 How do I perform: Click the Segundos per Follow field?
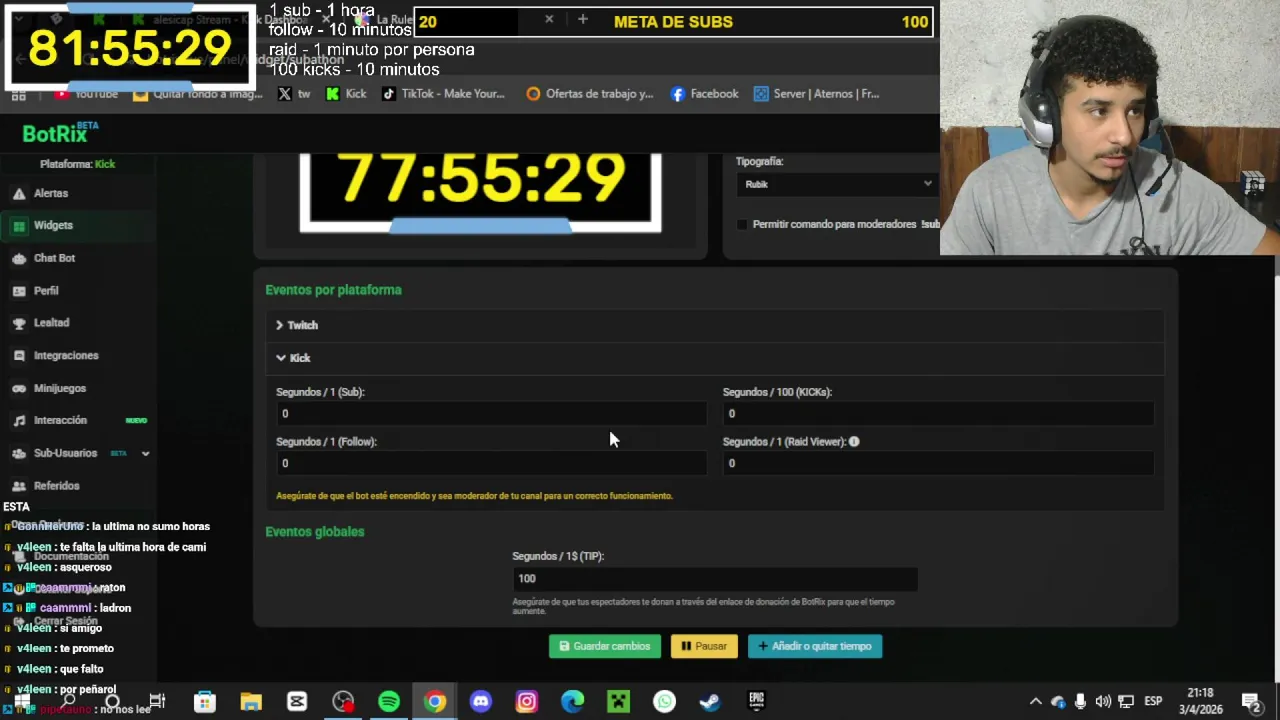pyautogui.click(x=491, y=463)
